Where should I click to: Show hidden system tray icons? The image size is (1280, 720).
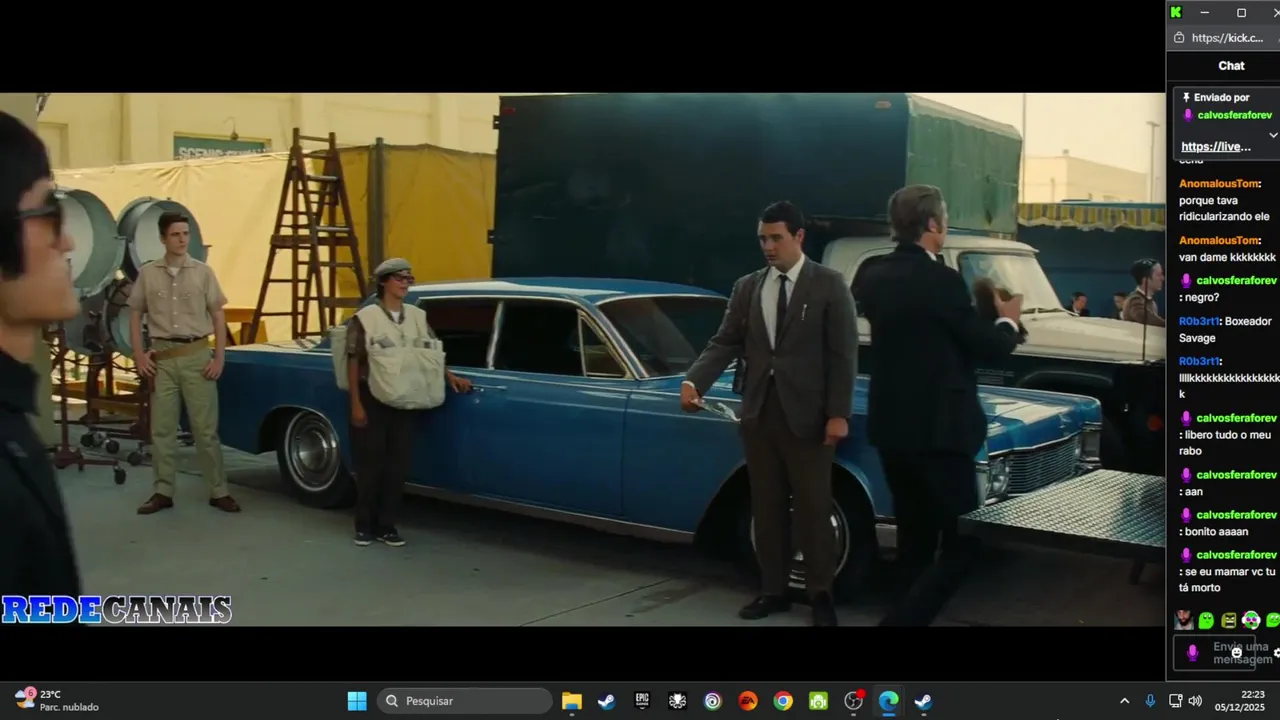coord(1124,701)
